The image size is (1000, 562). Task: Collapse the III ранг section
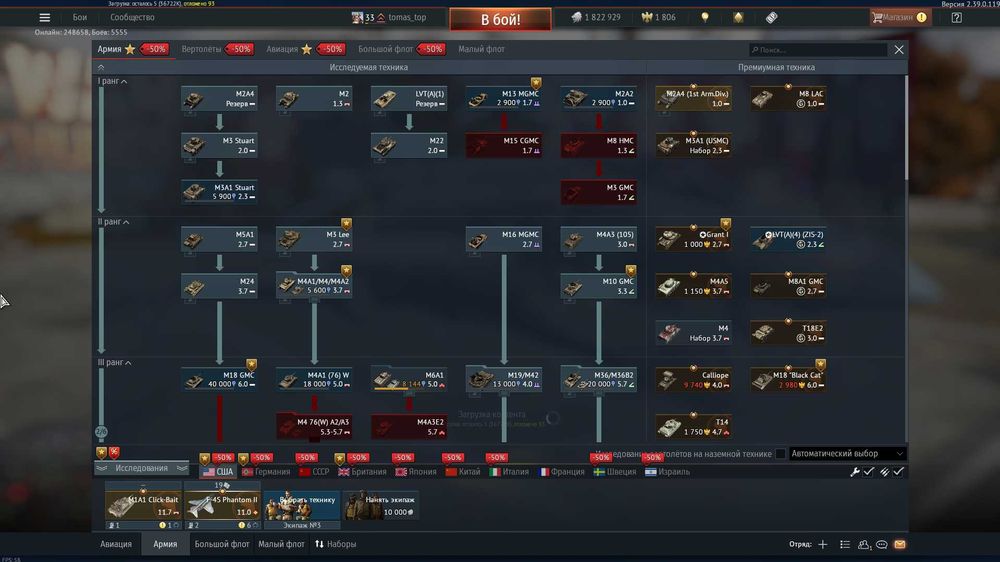115,362
